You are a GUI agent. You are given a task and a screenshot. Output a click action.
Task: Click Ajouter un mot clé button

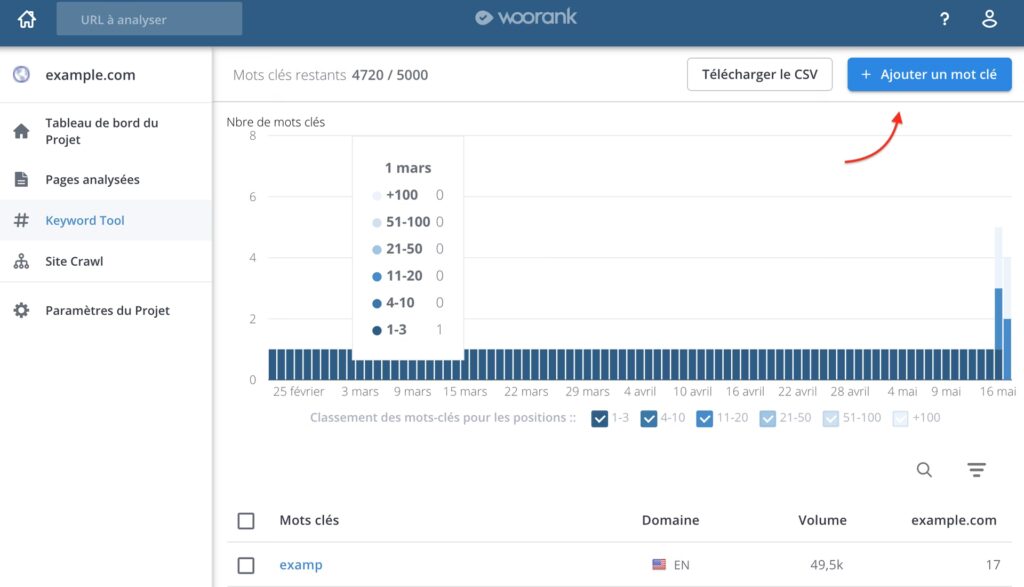click(929, 75)
